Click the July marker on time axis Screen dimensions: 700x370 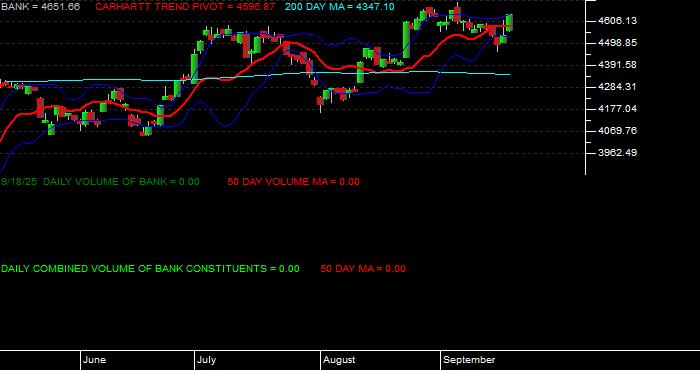(207, 360)
